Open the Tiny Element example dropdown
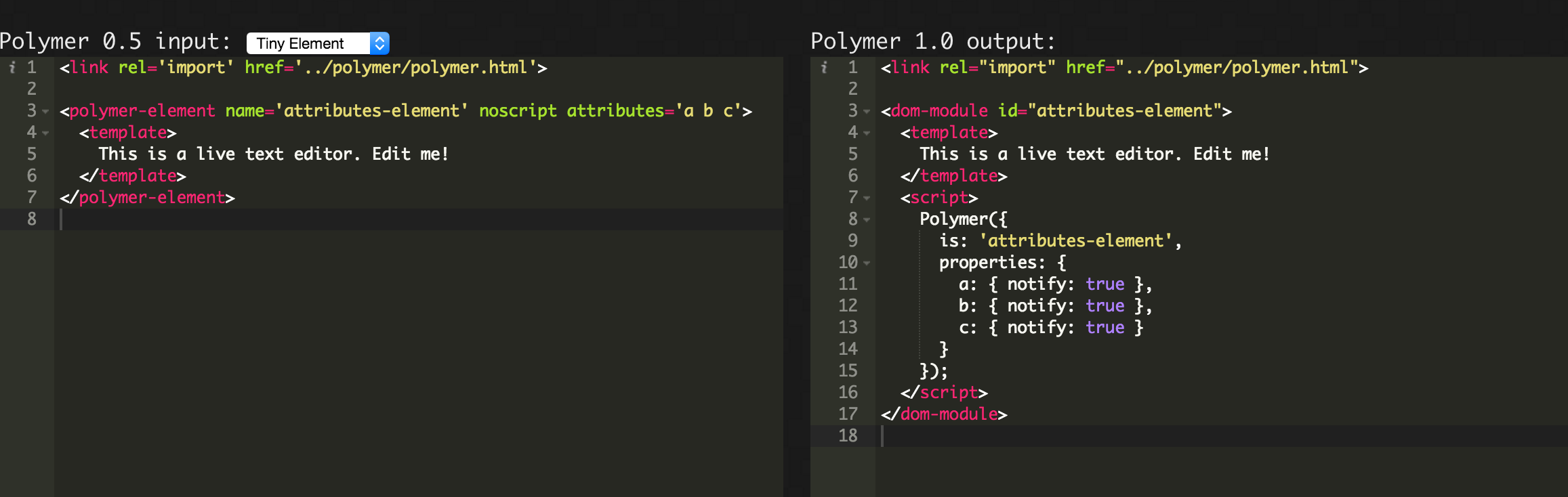Viewport: 1568px width, 497px height. coord(318,43)
